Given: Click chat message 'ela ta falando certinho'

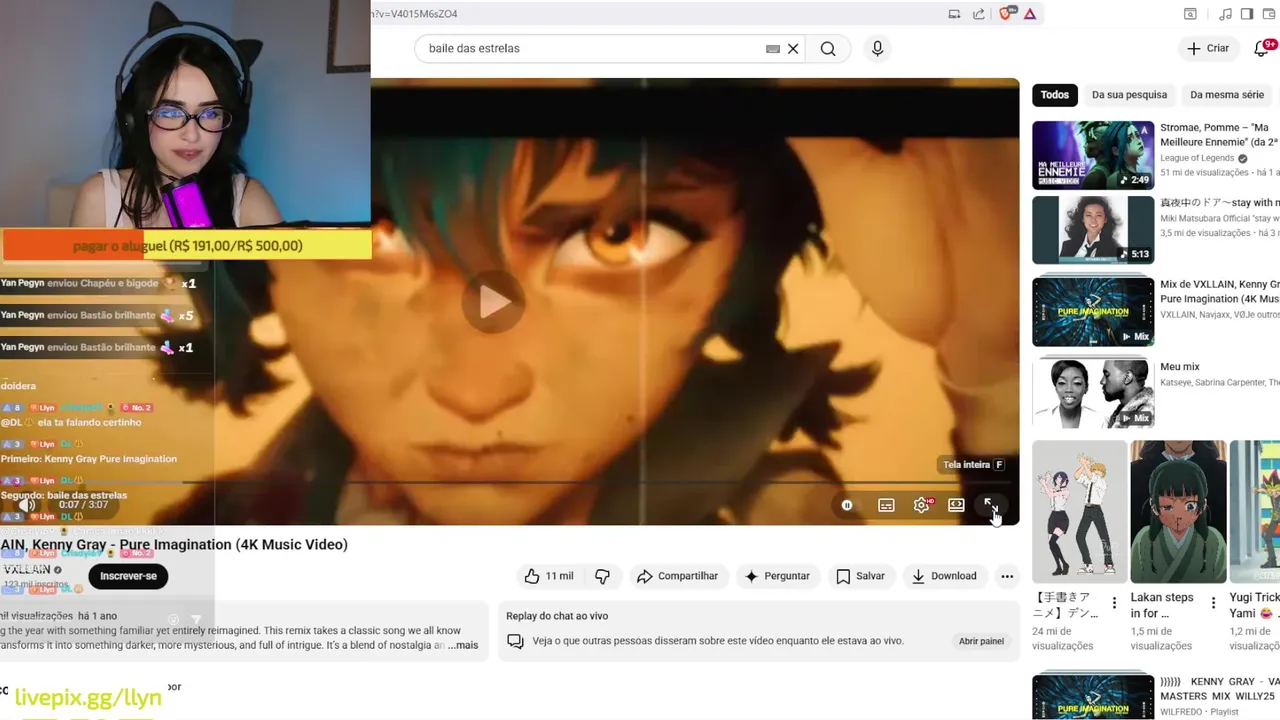Looking at the screenshot, I should [x=89, y=422].
